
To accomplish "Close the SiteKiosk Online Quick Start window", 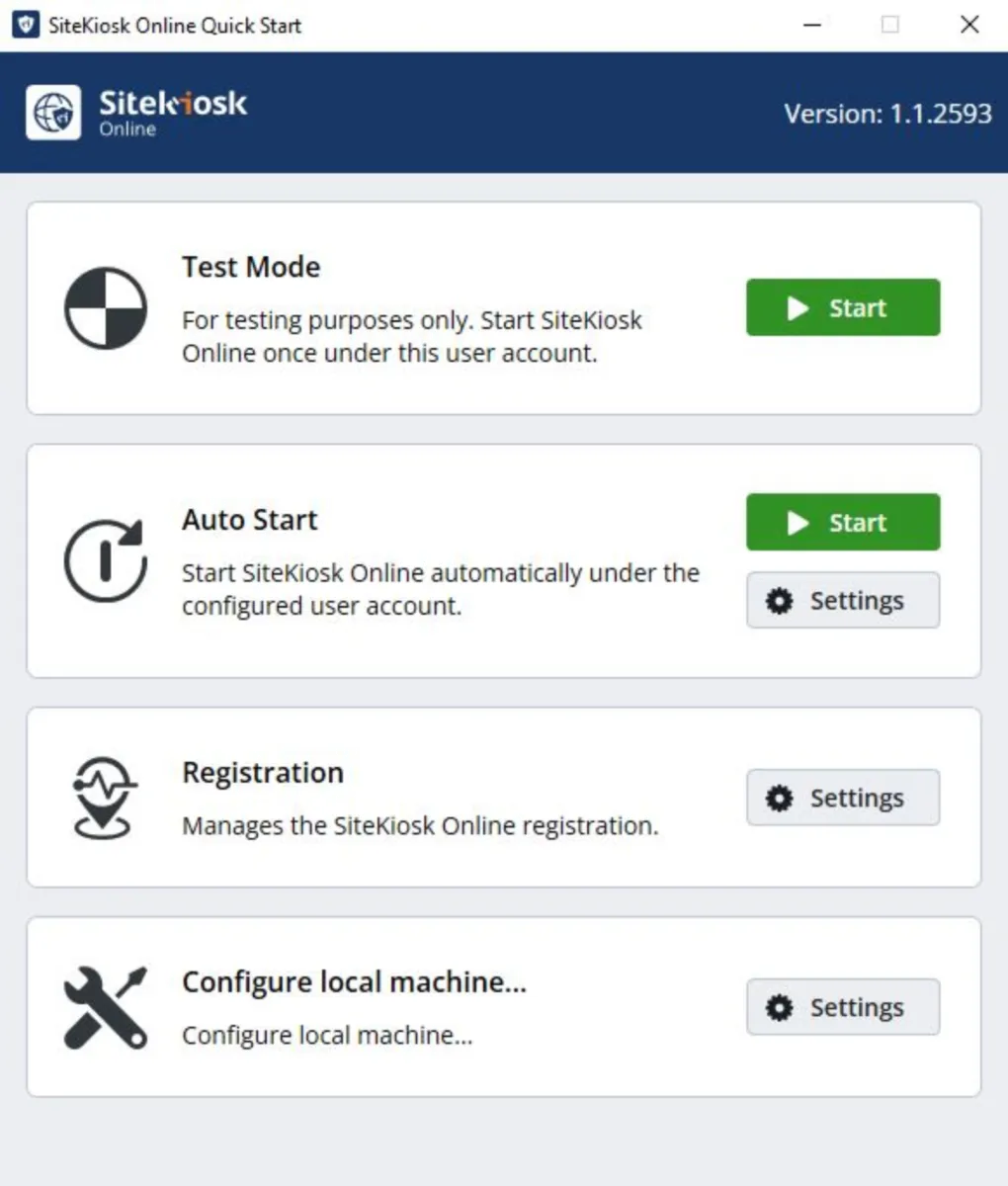I will (969, 25).
